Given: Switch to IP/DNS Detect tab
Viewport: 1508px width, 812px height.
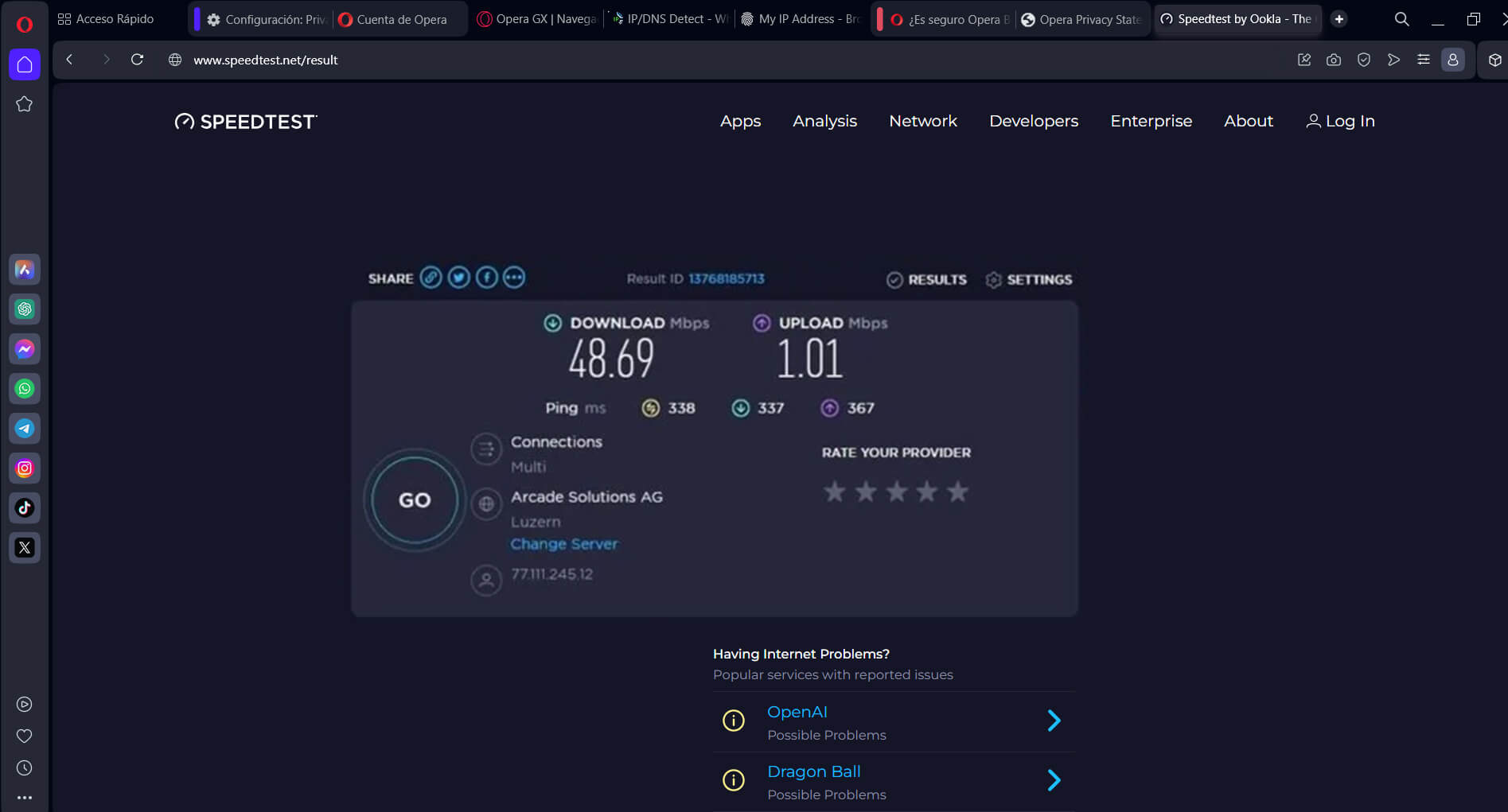Looking at the screenshot, I should click(x=670, y=19).
